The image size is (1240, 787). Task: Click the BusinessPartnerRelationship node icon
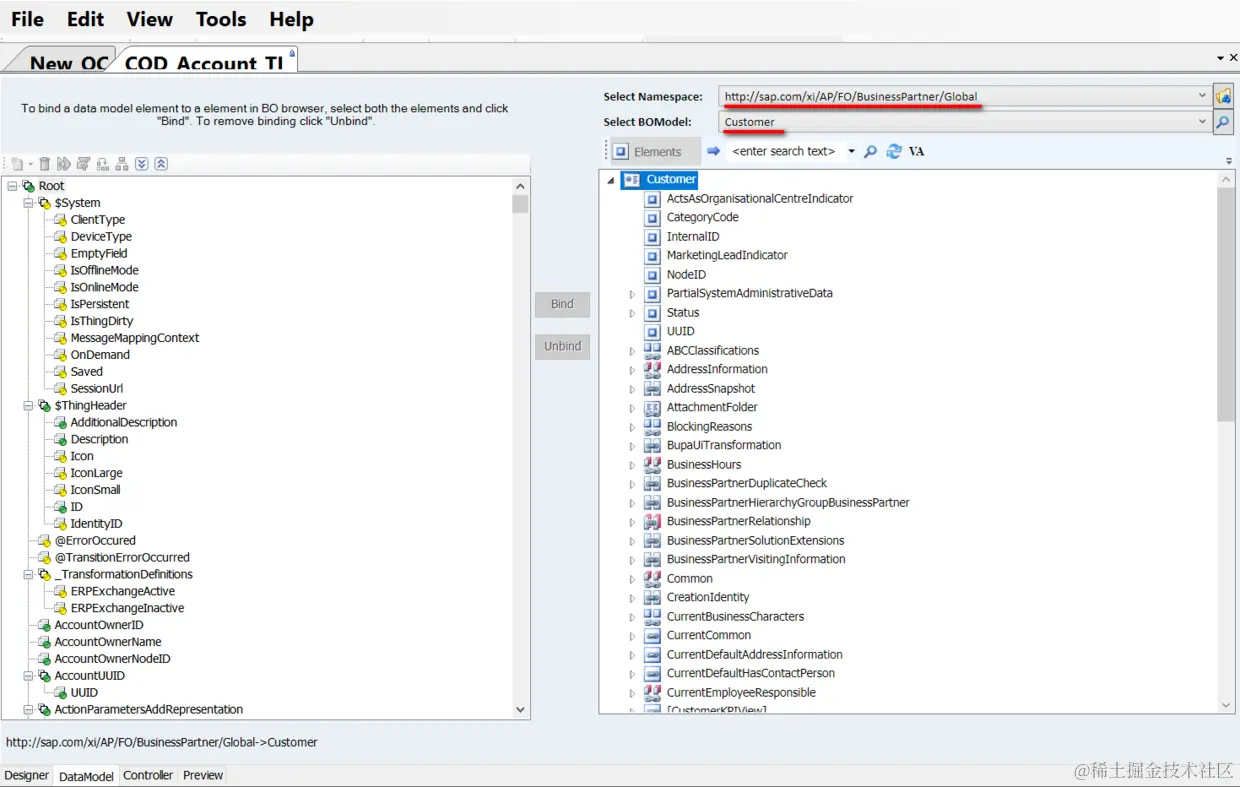coord(652,521)
